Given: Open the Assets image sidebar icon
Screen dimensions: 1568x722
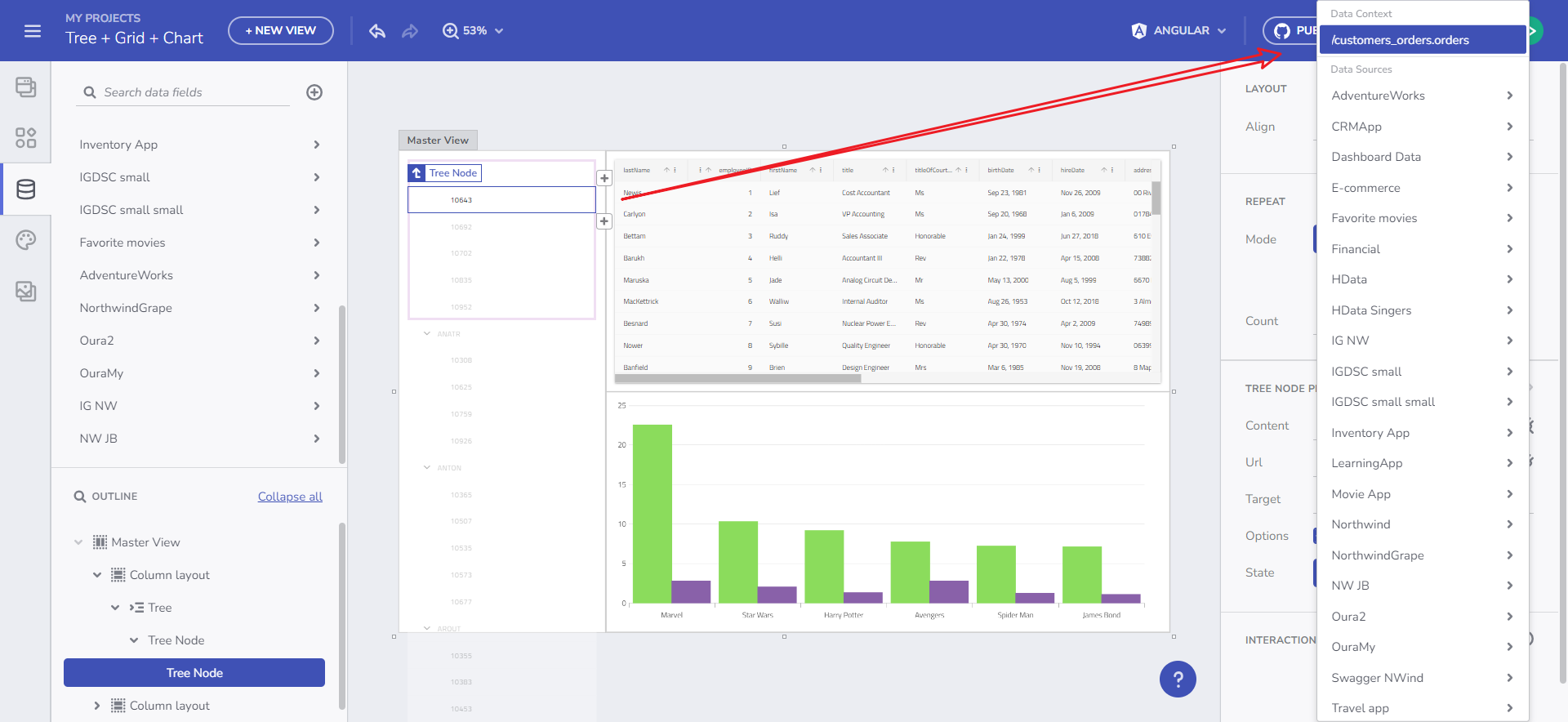Looking at the screenshot, I should click(x=26, y=292).
